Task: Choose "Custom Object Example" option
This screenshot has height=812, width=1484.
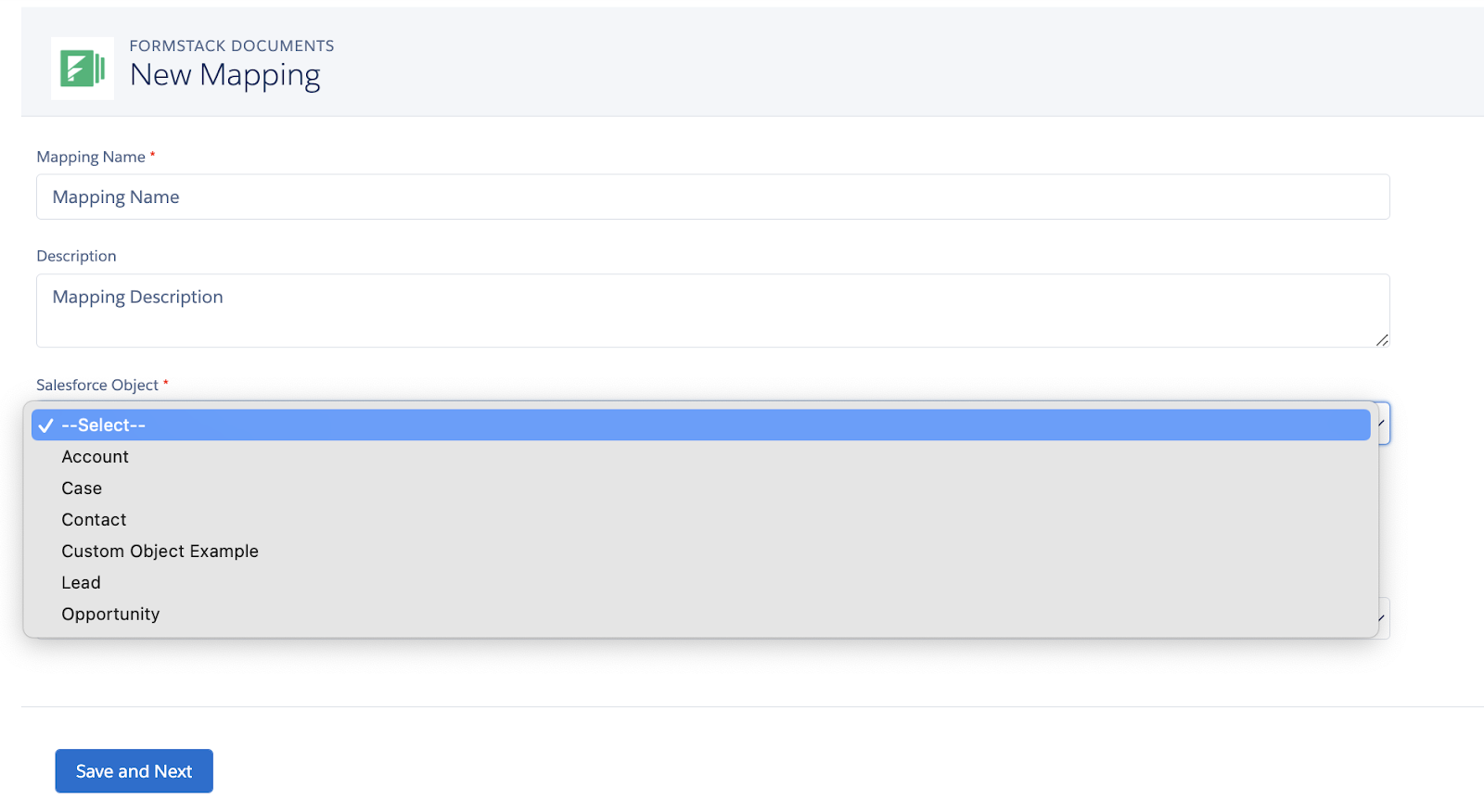Action: click(x=160, y=551)
